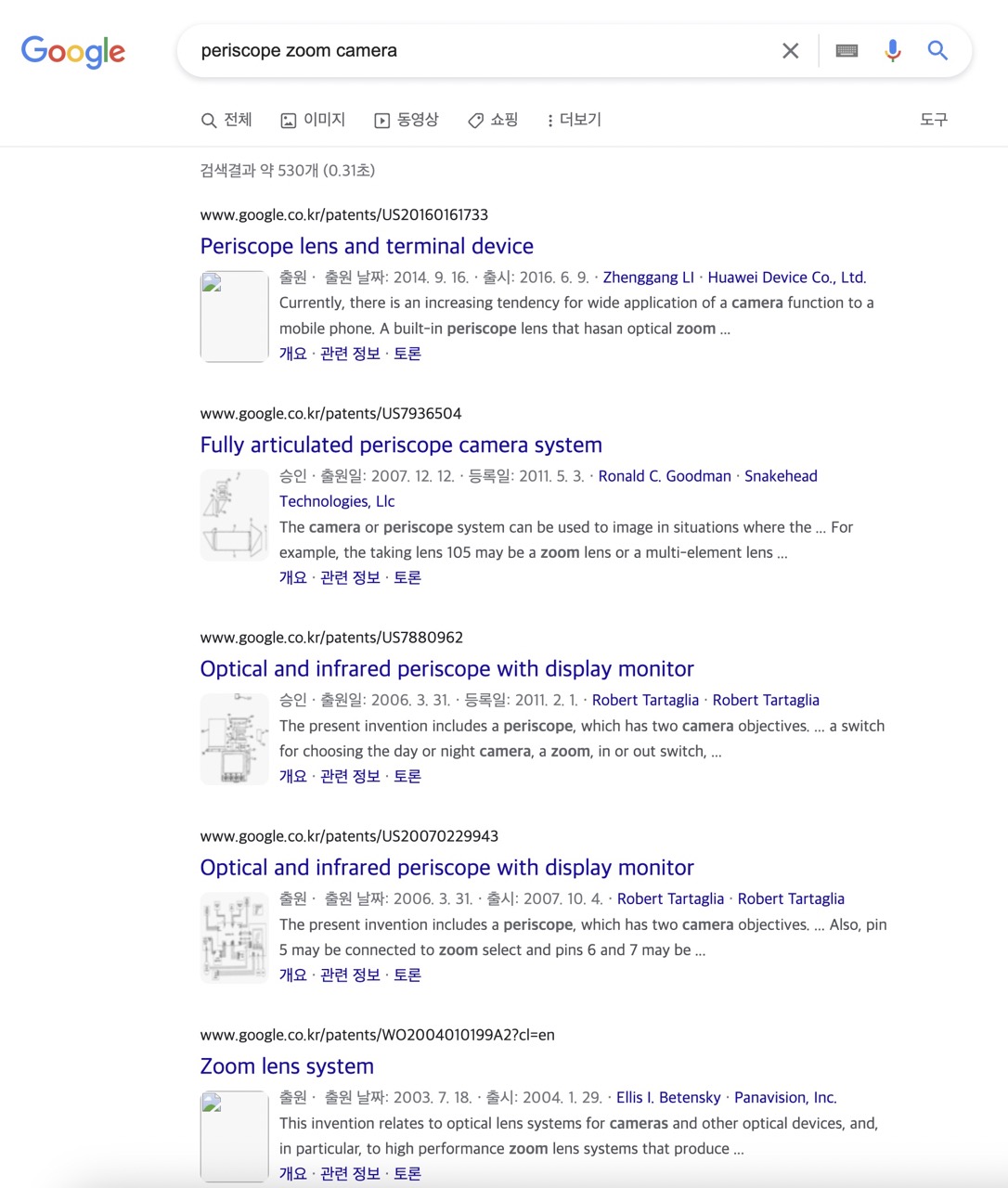
Task: Click patent drawing thumbnail for US20070229943
Action: [x=235, y=937]
